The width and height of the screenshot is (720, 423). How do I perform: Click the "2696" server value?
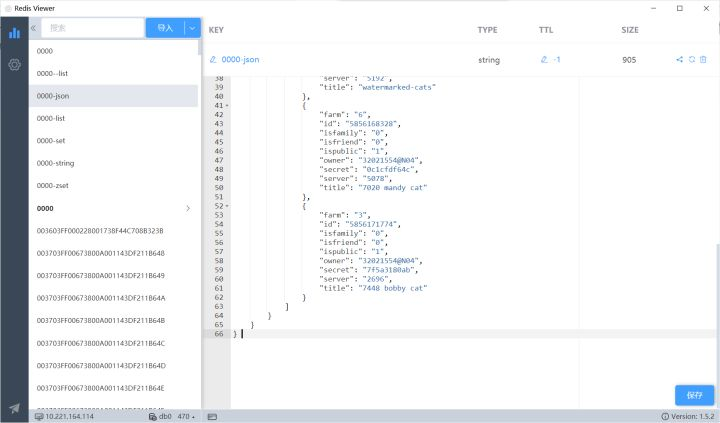(x=375, y=279)
